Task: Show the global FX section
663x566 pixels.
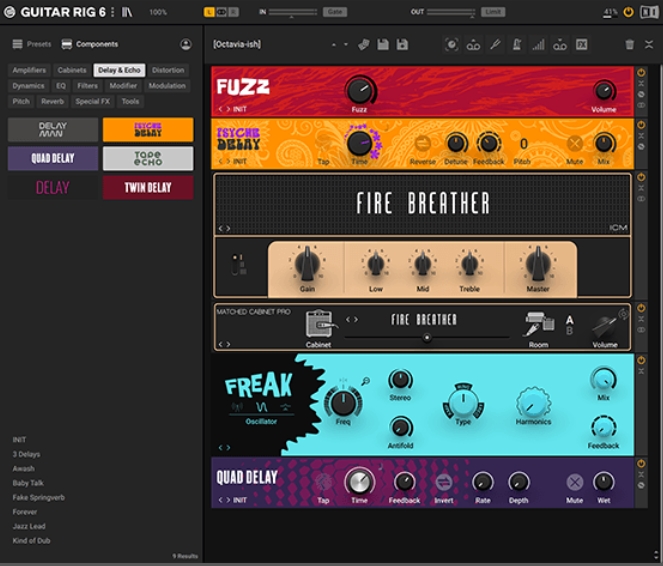Action: pyautogui.click(x=581, y=44)
